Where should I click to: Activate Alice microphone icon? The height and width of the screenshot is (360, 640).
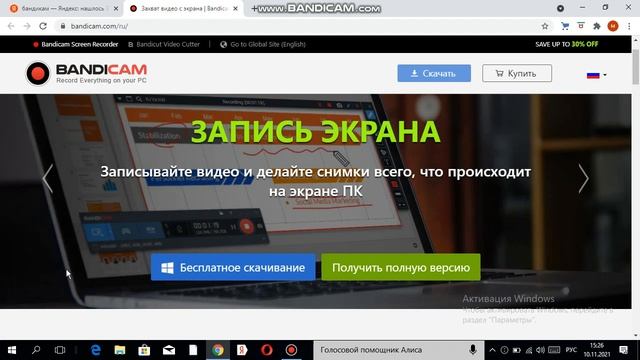point(473,350)
